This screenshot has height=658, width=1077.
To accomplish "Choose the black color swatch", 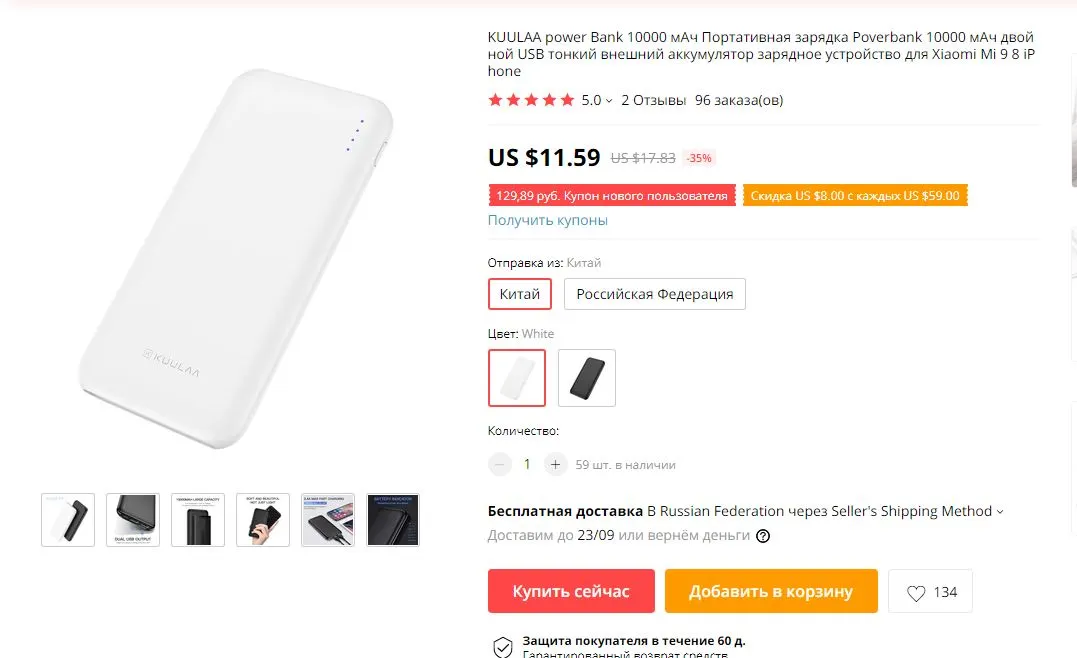I will [x=587, y=378].
